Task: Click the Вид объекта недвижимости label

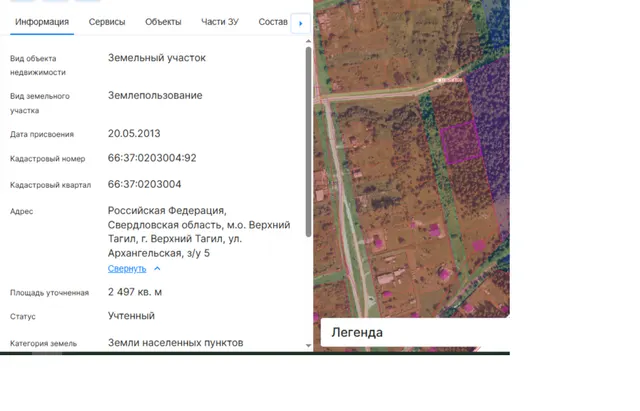Action: (38, 65)
